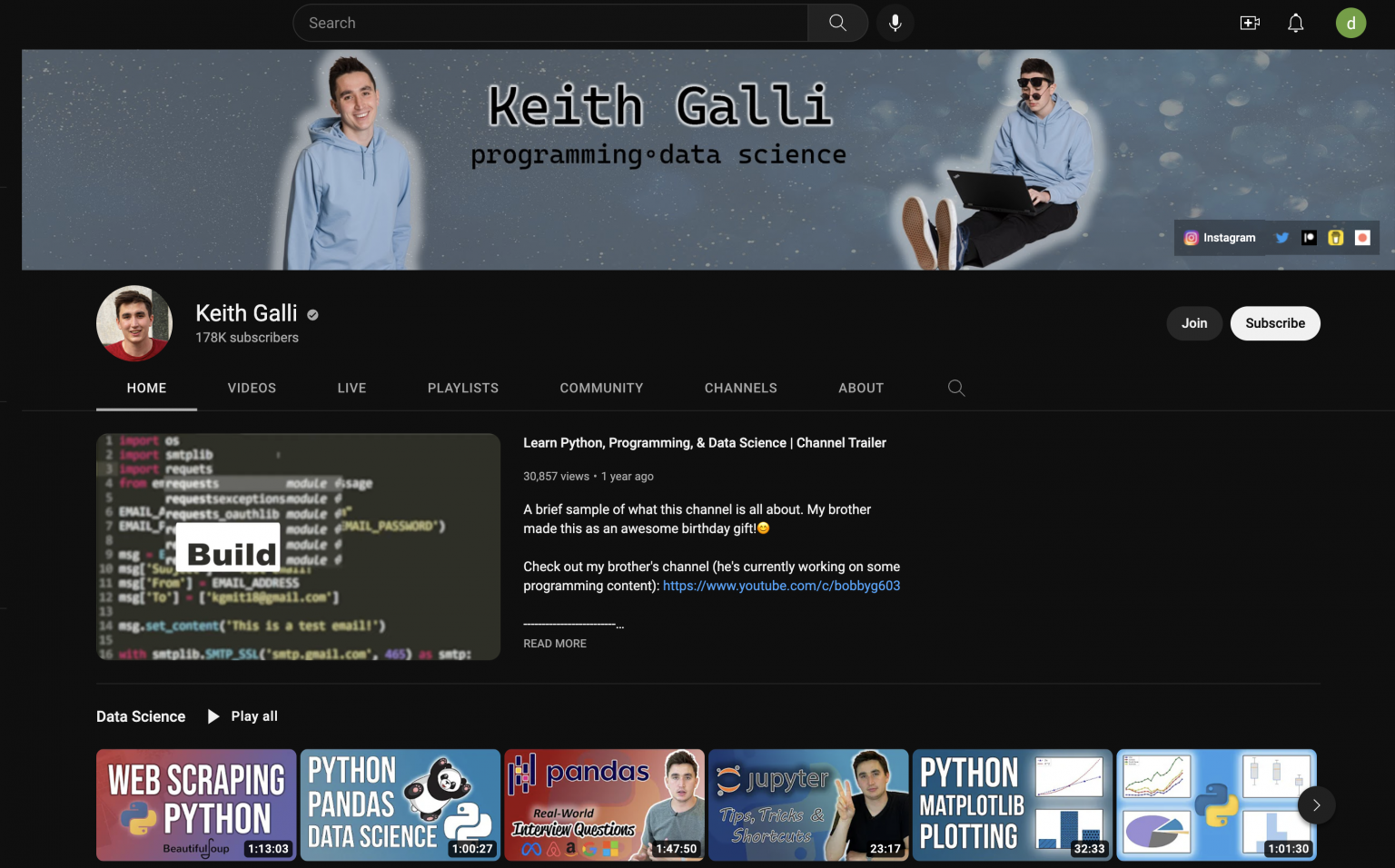This screenshot has height=868, width=1395.
Task: Switch to the COMMUNITY tab
Action: tap(601, 388)
